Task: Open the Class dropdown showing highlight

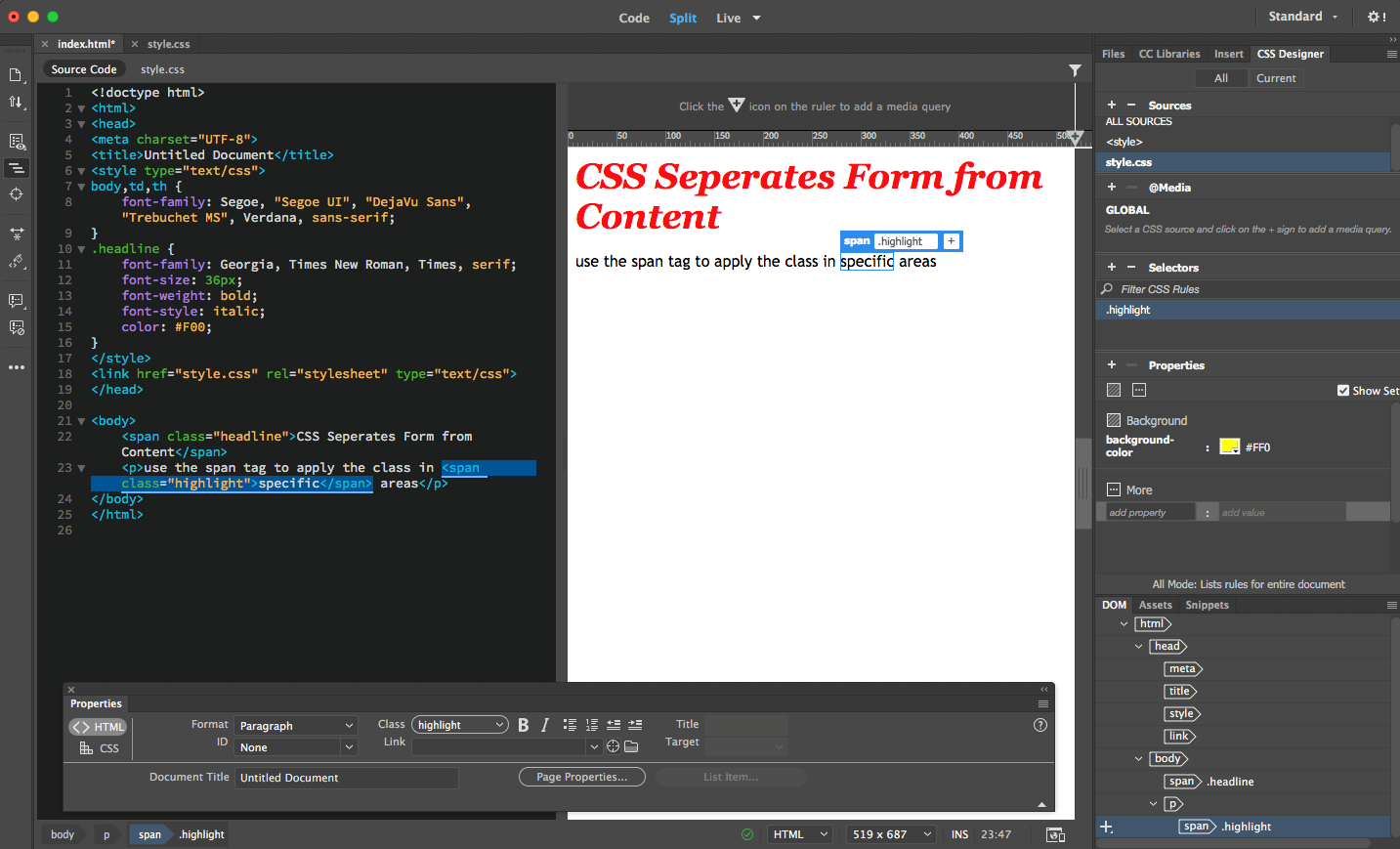Action: click(x=459, y=725)
